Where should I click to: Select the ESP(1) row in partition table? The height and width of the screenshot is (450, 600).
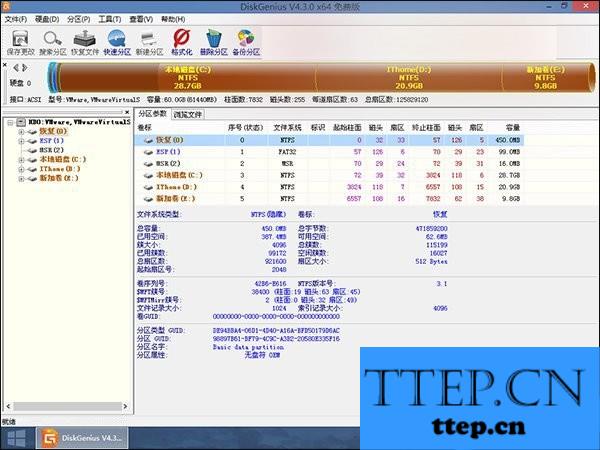pyautogui.click(x=329, y=152)
